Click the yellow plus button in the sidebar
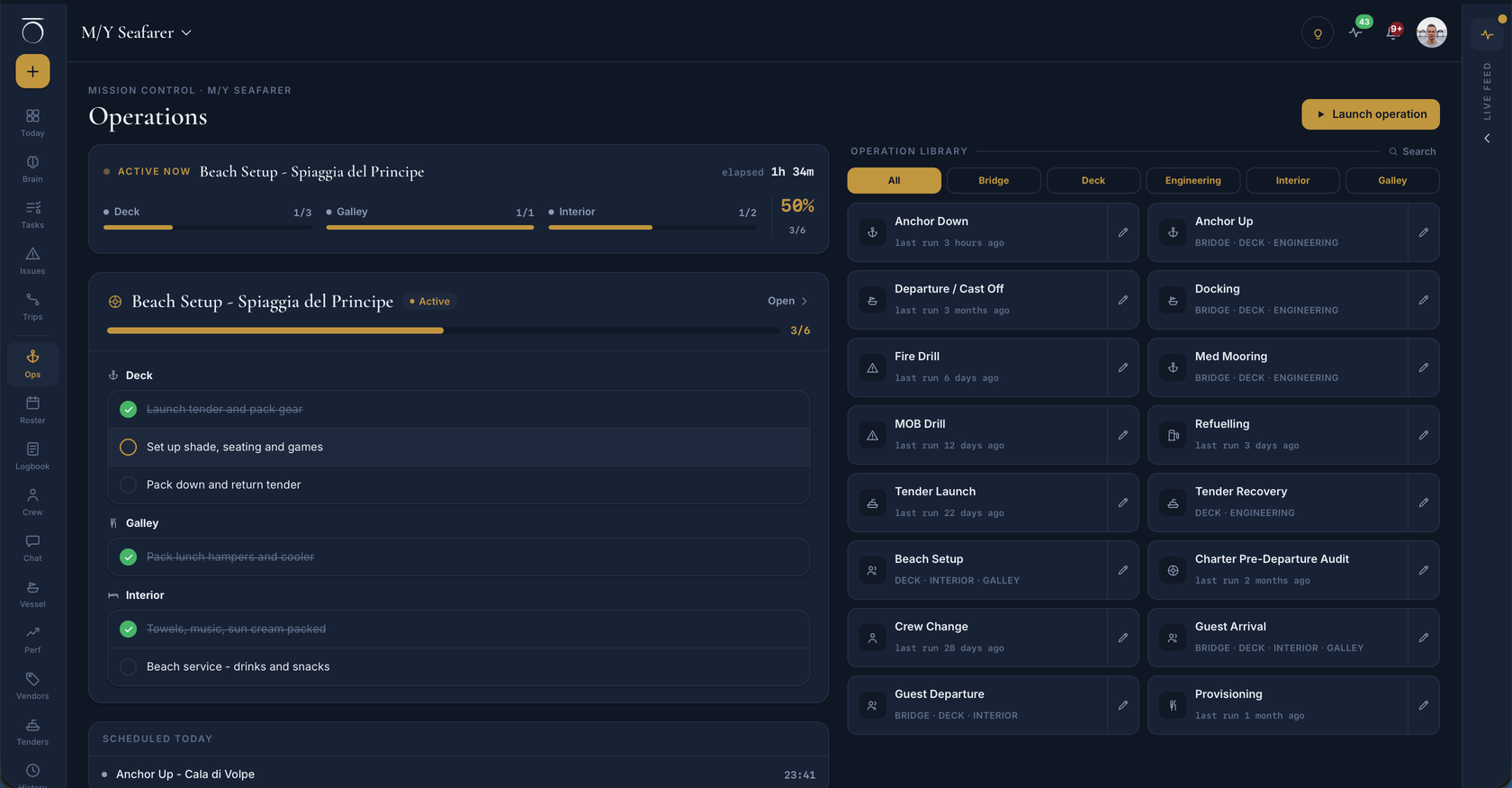The image size is (1512, 788). click(x=32, y=71)
